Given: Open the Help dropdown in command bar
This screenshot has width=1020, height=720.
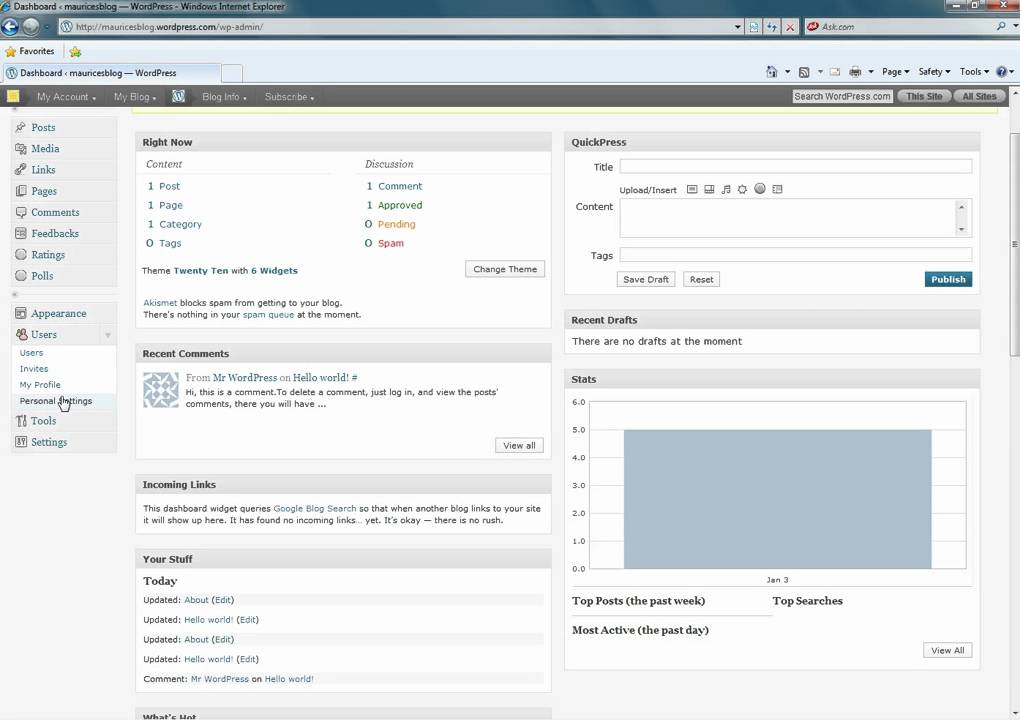Looking at the screenshot, I should (x=1005, y=72).
